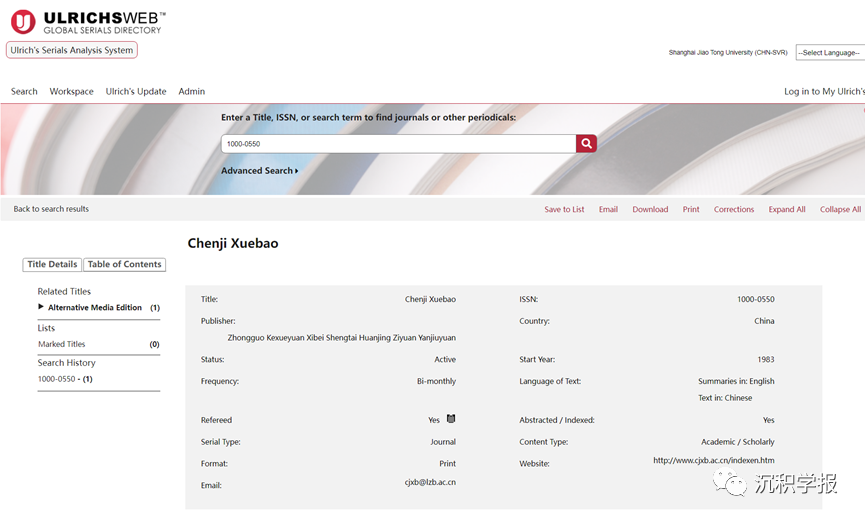This screenshot has height=521, width=865.
Task: Click the Save to List link
Action: [x=564, y=209]
